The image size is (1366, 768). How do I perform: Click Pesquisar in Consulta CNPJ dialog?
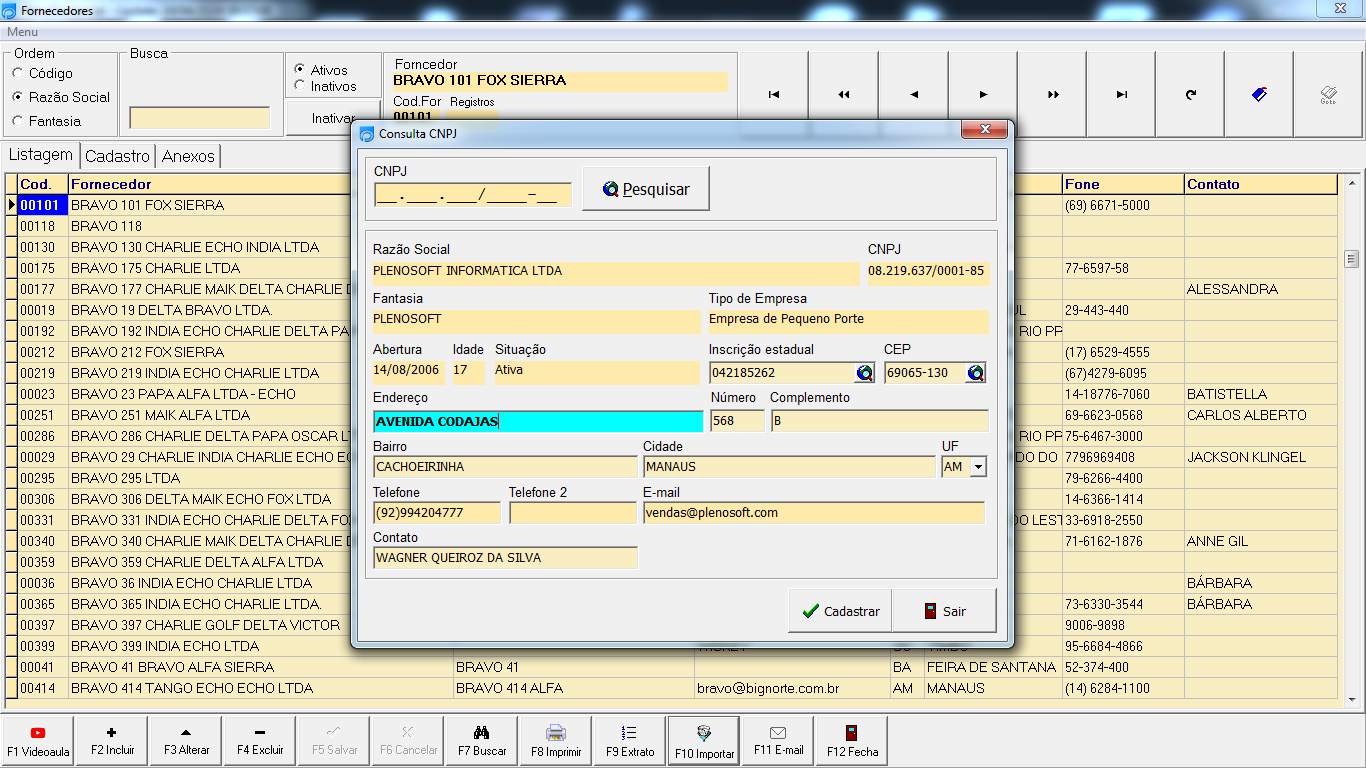pyautogui.click(x=646, y=189)
